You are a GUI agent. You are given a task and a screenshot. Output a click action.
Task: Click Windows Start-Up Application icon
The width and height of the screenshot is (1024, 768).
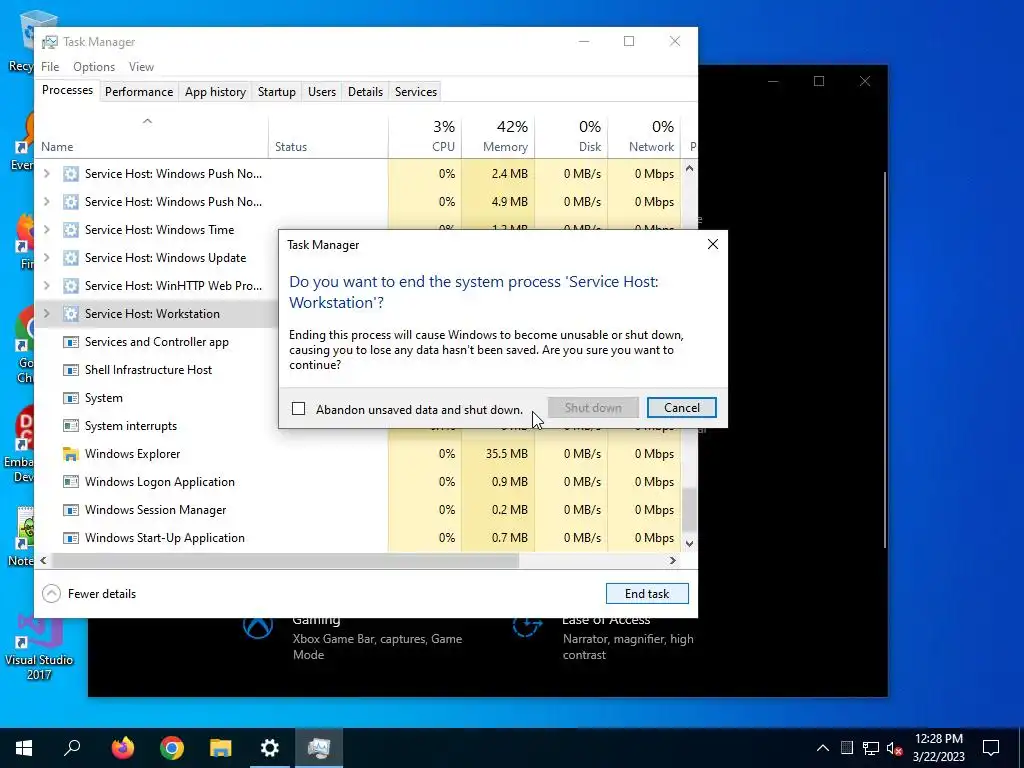[71, 537]
